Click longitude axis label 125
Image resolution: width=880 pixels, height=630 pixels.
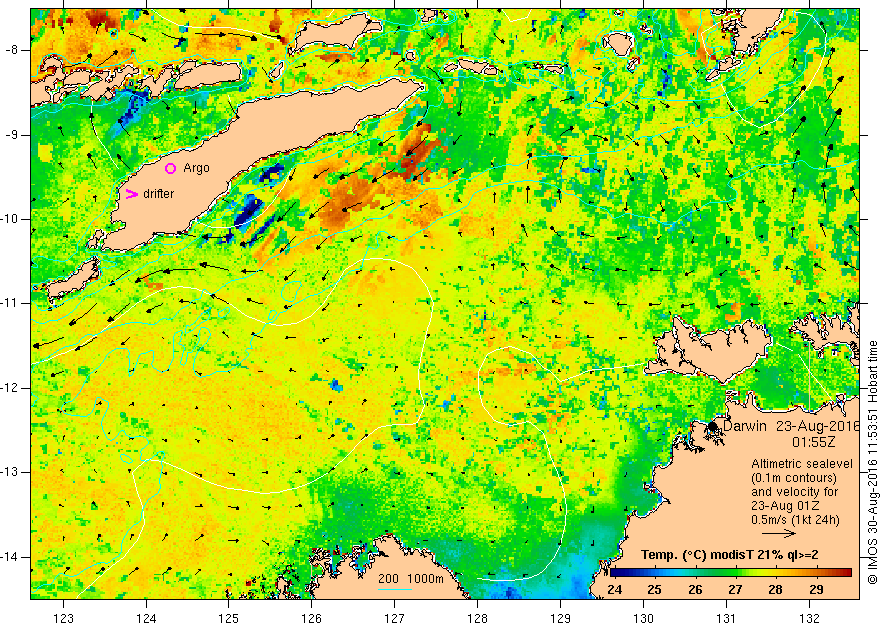coord(229,619)
